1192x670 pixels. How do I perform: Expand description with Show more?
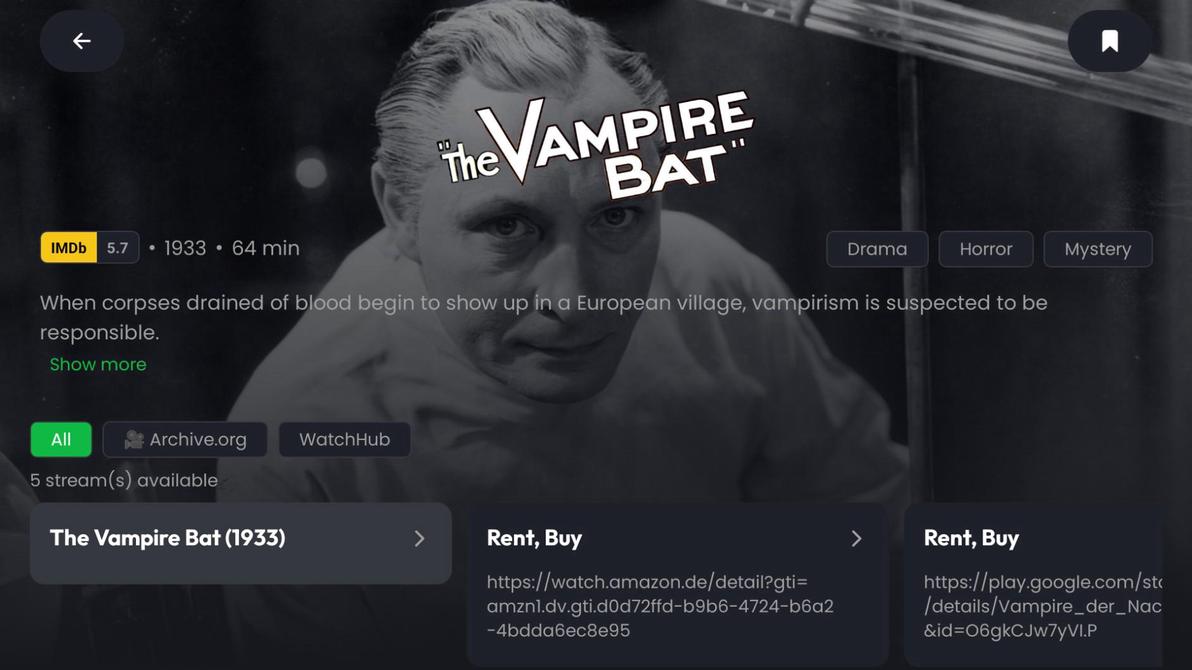[x=98, y=364]
